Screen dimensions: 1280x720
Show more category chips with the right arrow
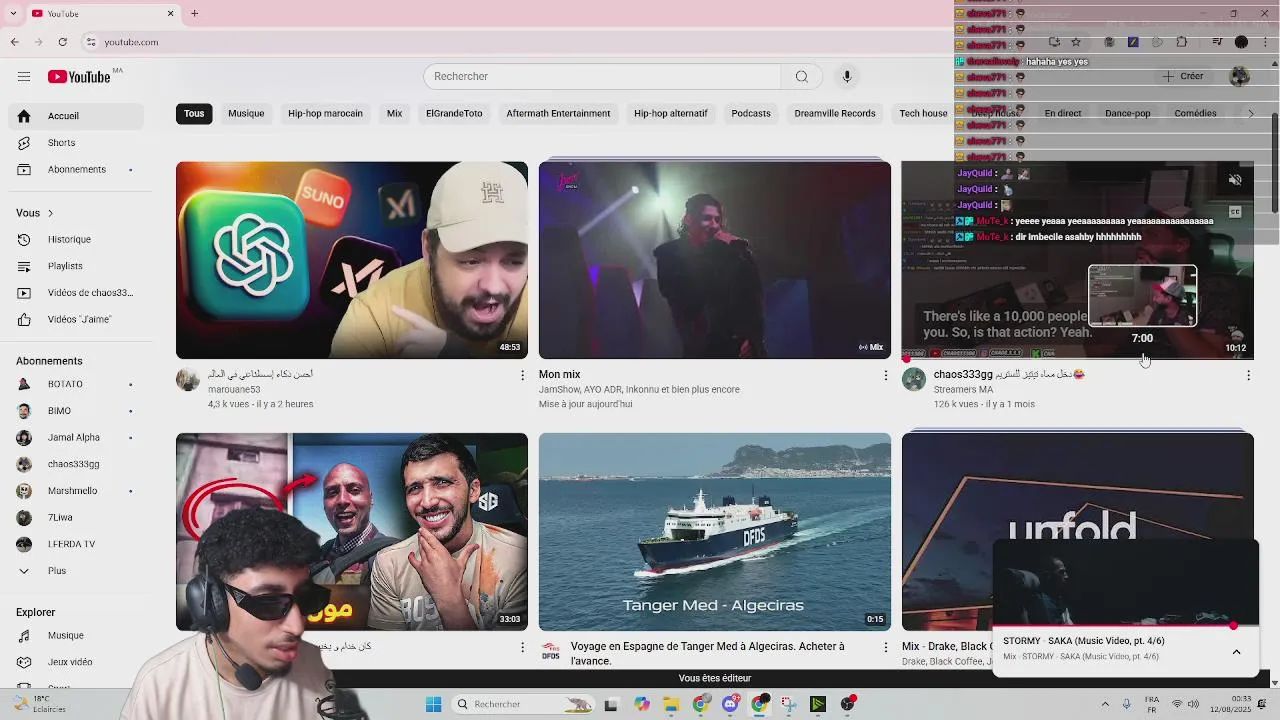pyautogui.click(x=1250, y=114)
